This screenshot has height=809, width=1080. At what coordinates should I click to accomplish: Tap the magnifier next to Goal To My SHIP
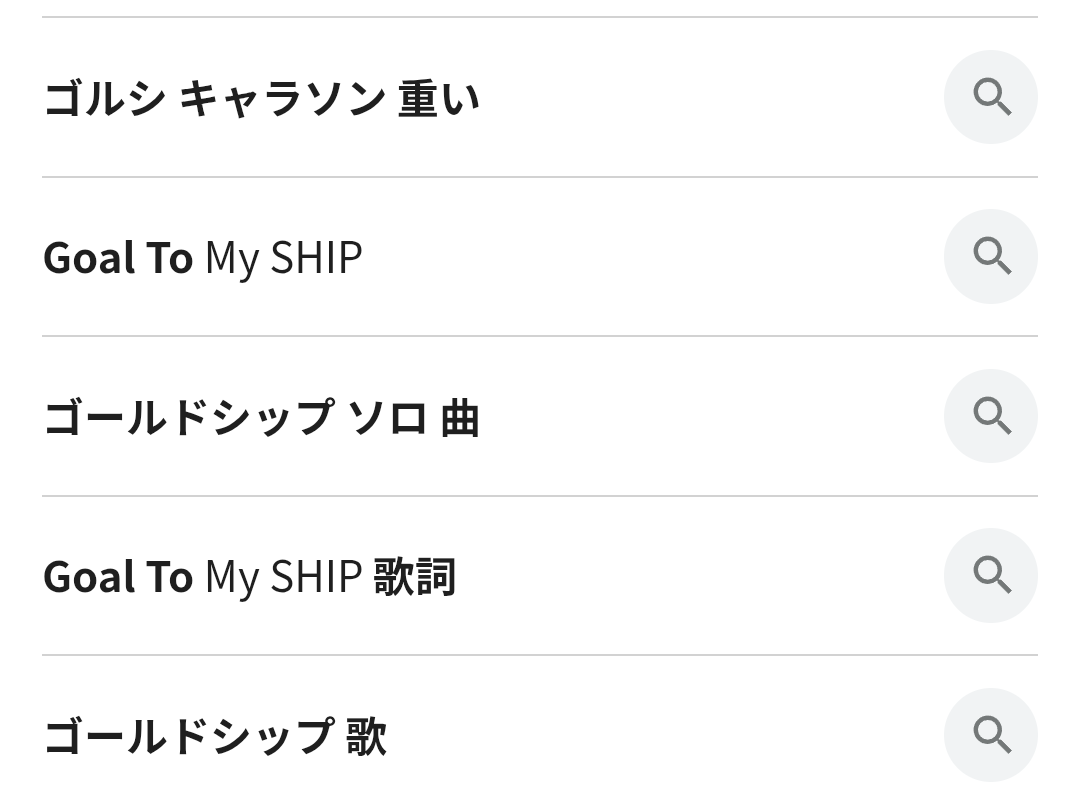pos(991,257)
